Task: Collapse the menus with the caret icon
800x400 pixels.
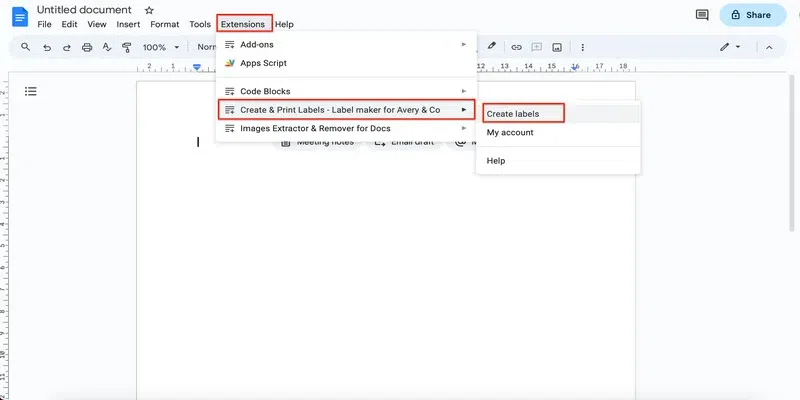Action: tap(769, 47)
